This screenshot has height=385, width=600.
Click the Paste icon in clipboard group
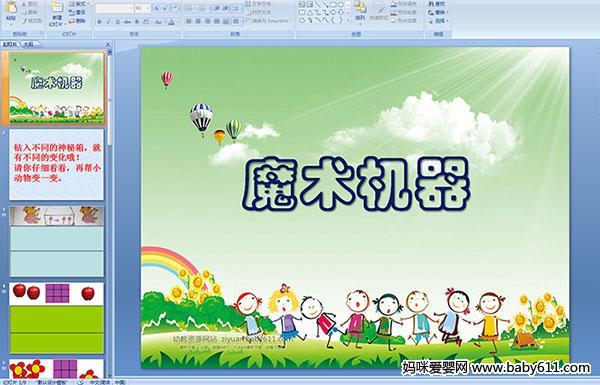(11, 11)
